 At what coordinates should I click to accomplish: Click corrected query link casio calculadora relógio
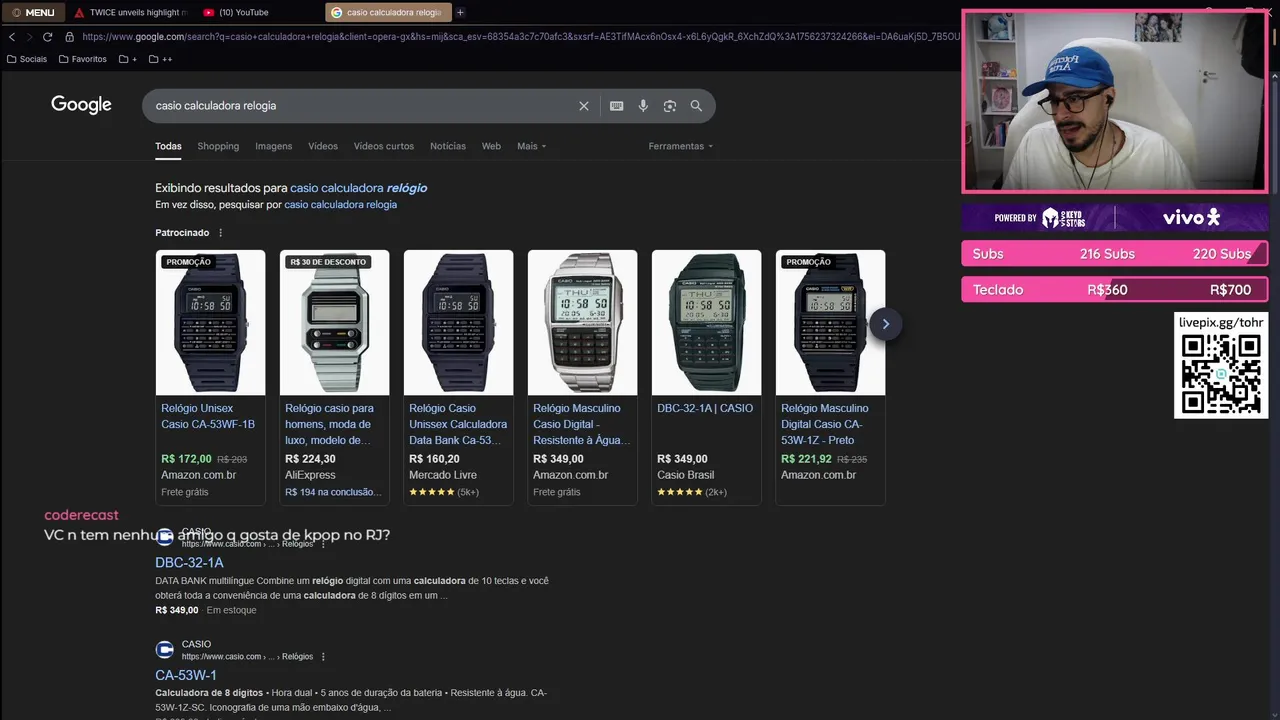point(358,188)
